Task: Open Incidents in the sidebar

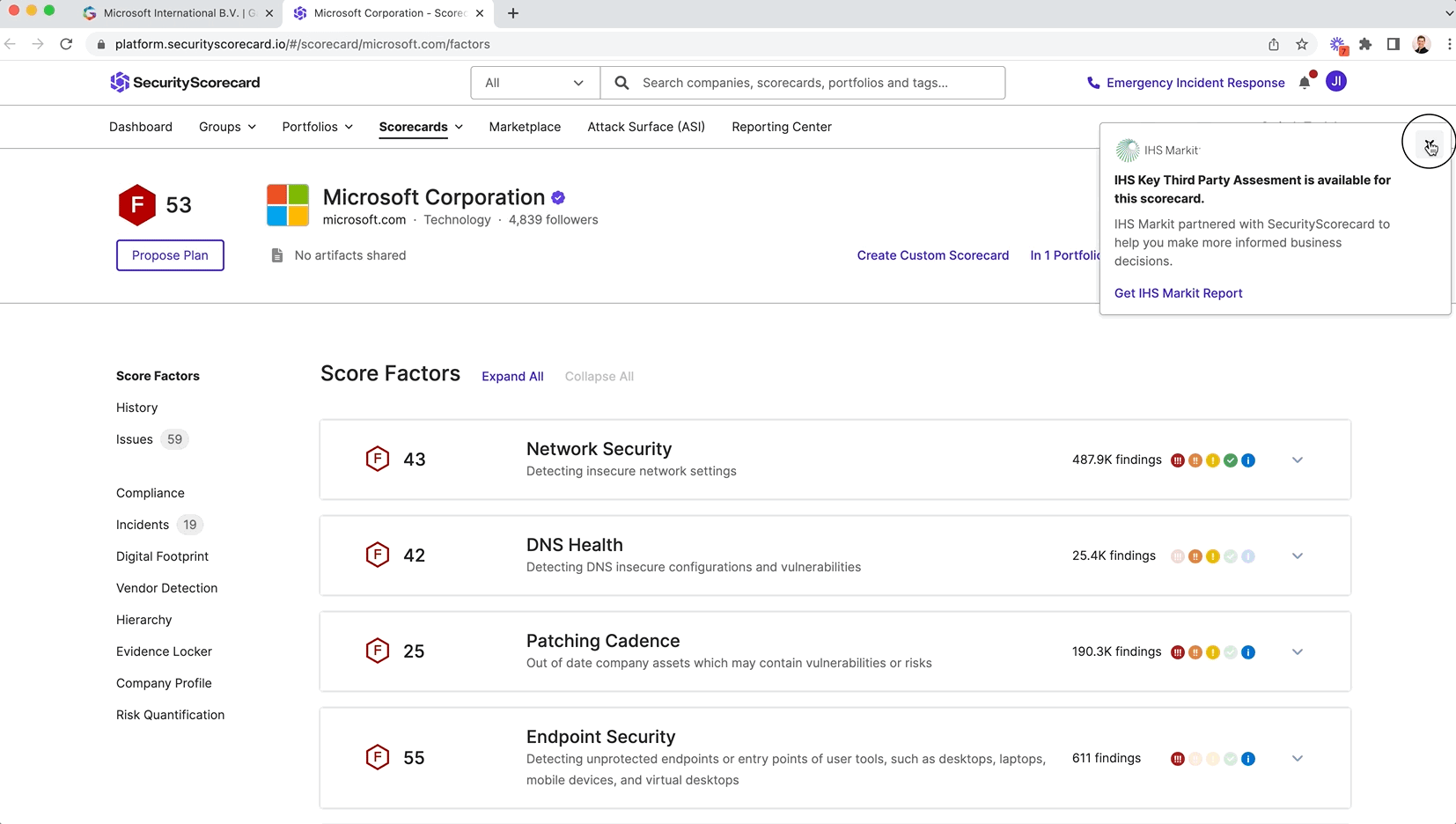Action: pyautogui.click(x=143, y=525)
